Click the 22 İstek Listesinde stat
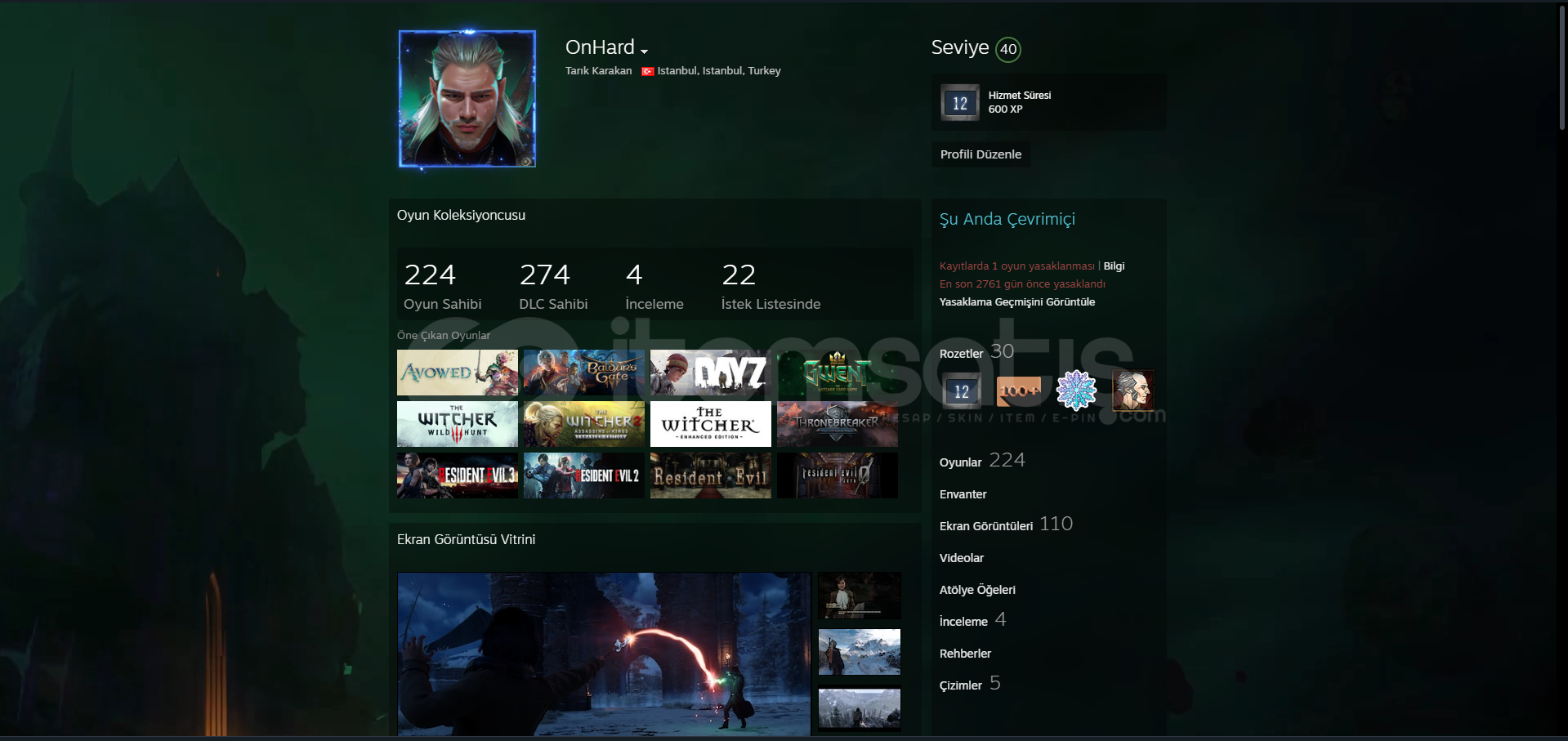1568x741 pixels. pyautogui.click(x=770, y=288)
